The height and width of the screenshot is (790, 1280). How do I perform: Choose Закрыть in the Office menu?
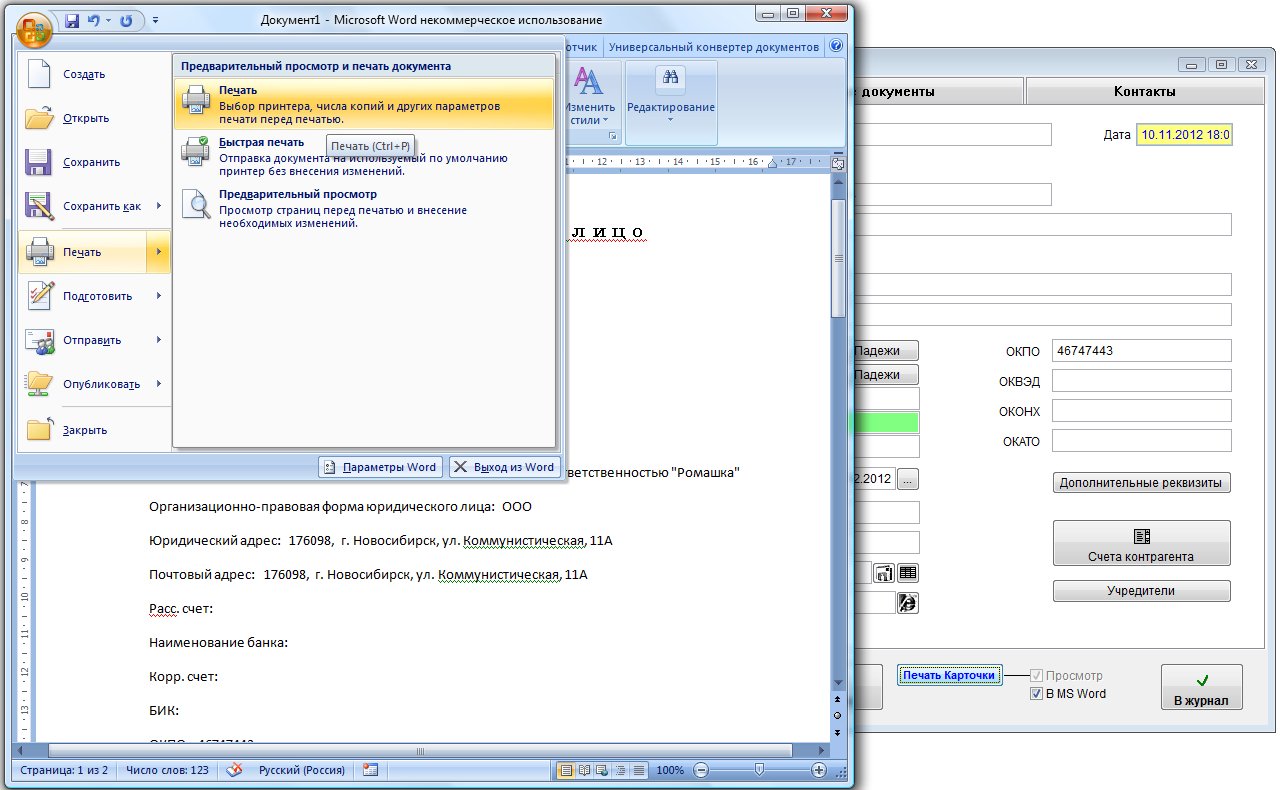point(93,430)
